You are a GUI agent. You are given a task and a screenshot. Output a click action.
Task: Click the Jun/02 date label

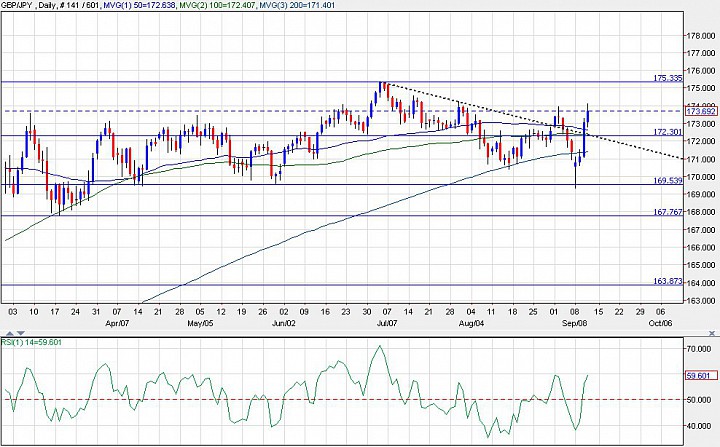click(x=284, y=323)
